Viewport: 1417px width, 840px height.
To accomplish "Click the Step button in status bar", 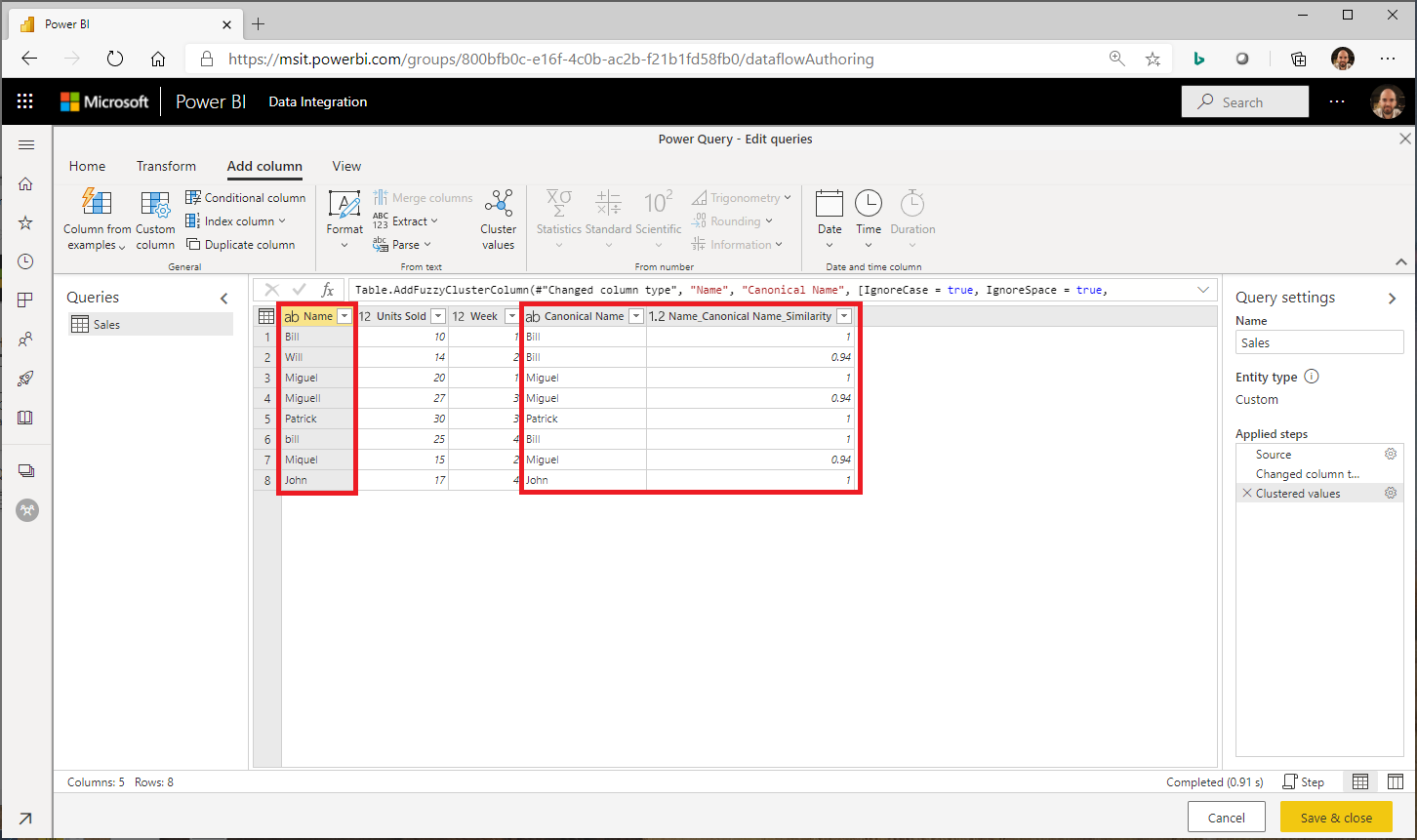I will pos(1303,781).
